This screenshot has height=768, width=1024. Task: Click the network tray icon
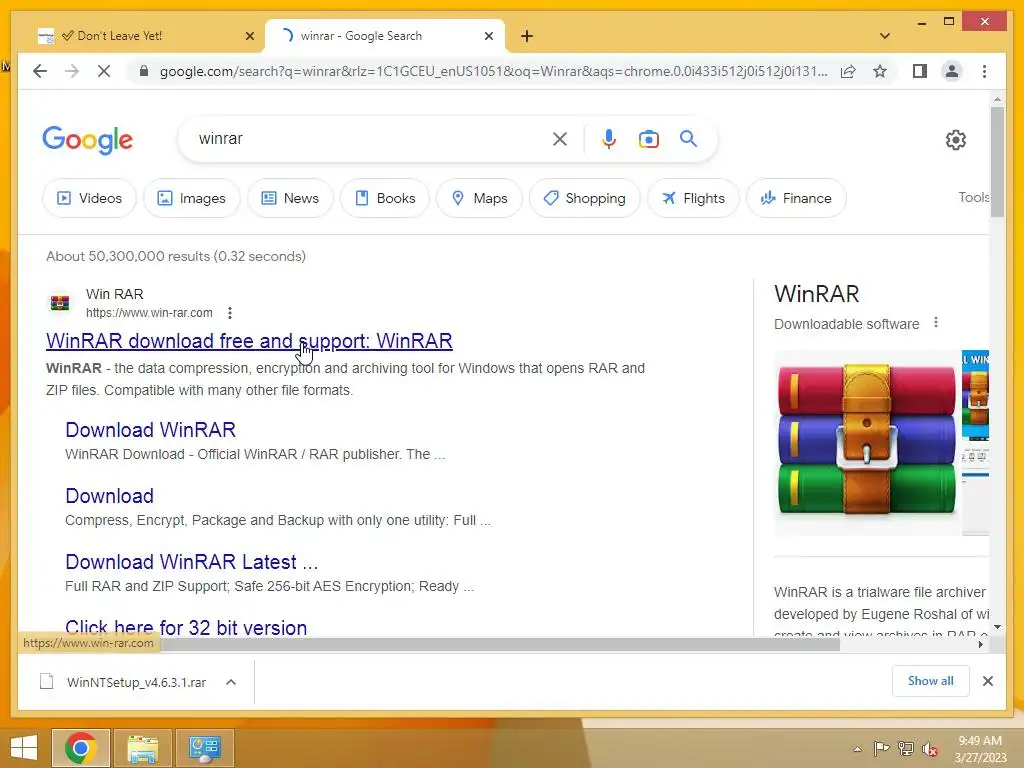tap(906, 749)
